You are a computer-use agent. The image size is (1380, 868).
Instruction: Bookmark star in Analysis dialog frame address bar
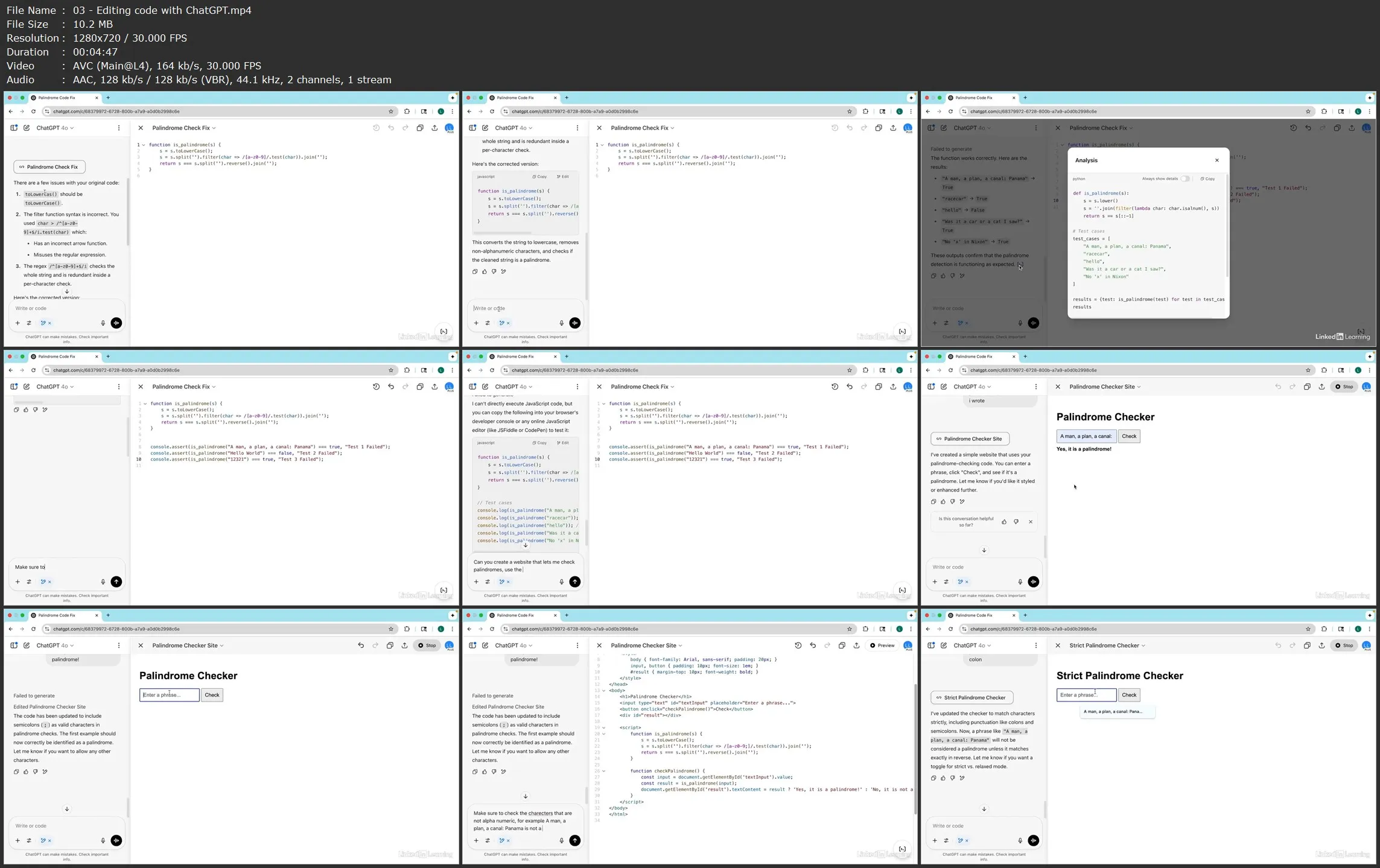point(1308,112)
